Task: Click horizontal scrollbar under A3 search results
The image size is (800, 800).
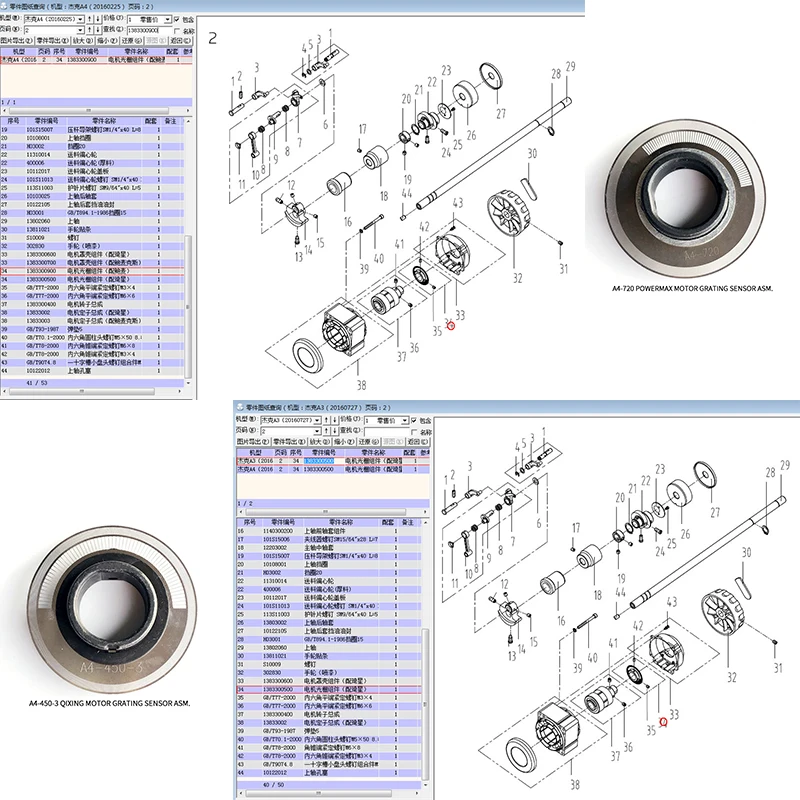Action: (333, 511)
